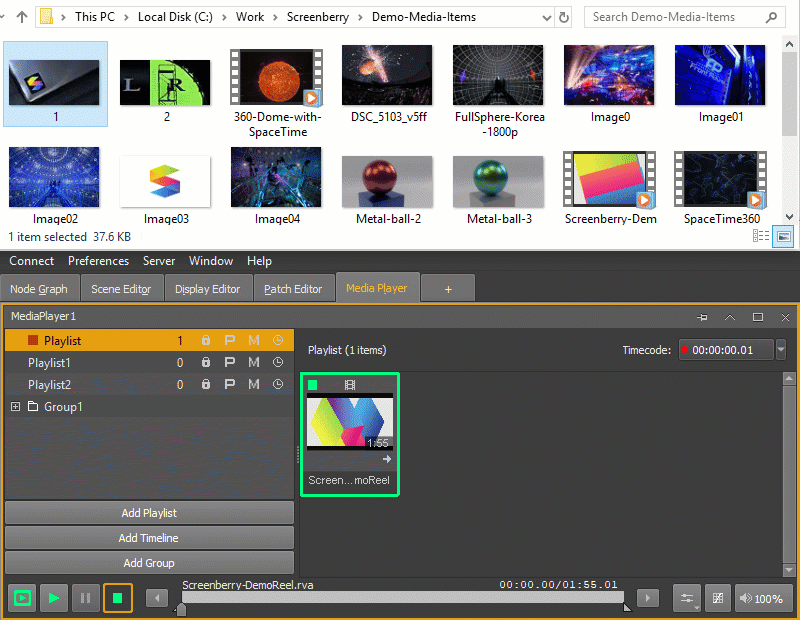Viewport: 800px width, 620px height.
Task: Expand the Group1 tree node
Action: (x=16, y=407)
